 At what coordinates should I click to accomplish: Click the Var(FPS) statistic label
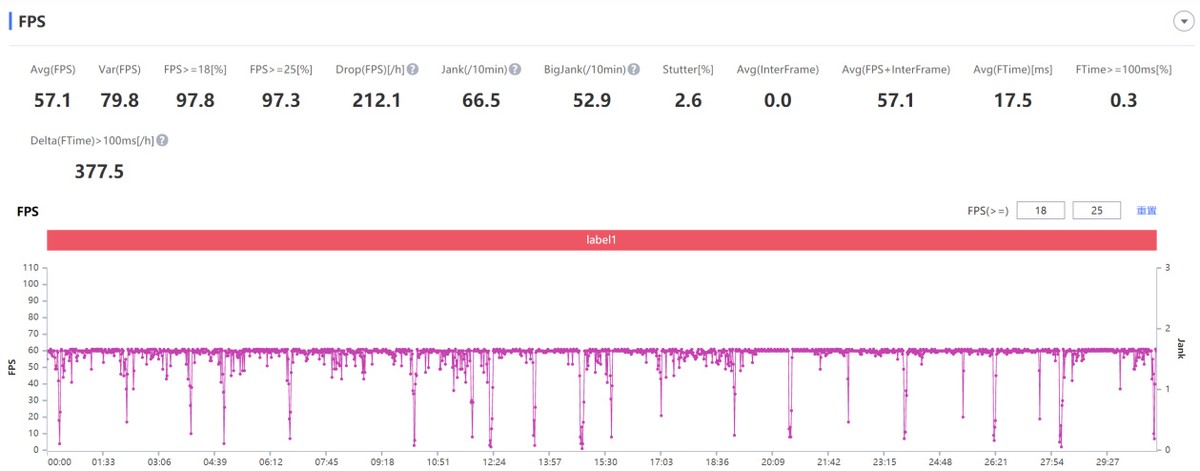(119, 70)
